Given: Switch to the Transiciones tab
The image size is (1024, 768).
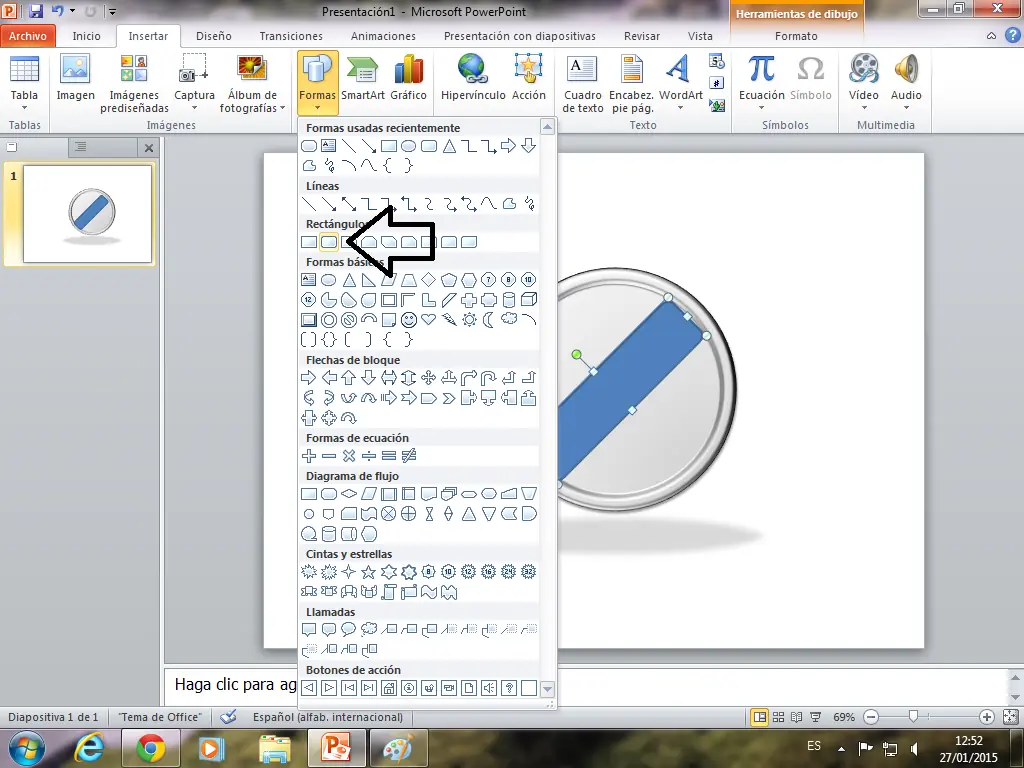Looking at the screenshot, I should [291, 36].
